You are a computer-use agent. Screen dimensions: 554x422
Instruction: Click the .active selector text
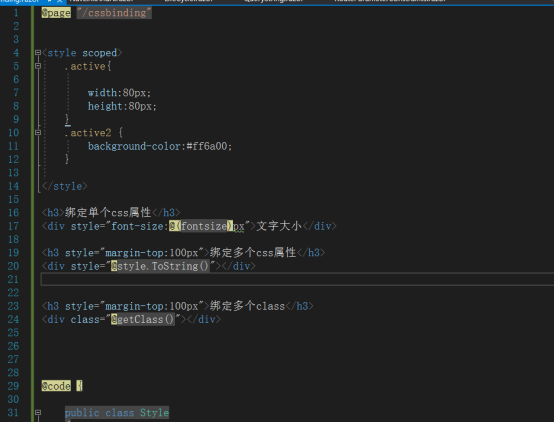(85, 66)
